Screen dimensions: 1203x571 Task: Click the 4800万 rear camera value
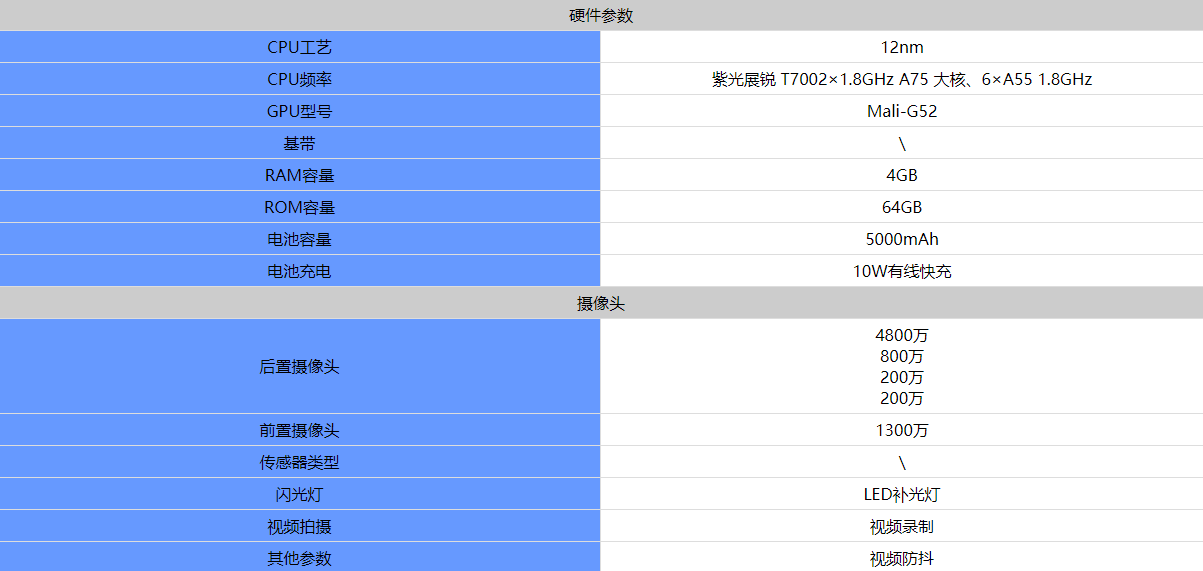(902, 335)
